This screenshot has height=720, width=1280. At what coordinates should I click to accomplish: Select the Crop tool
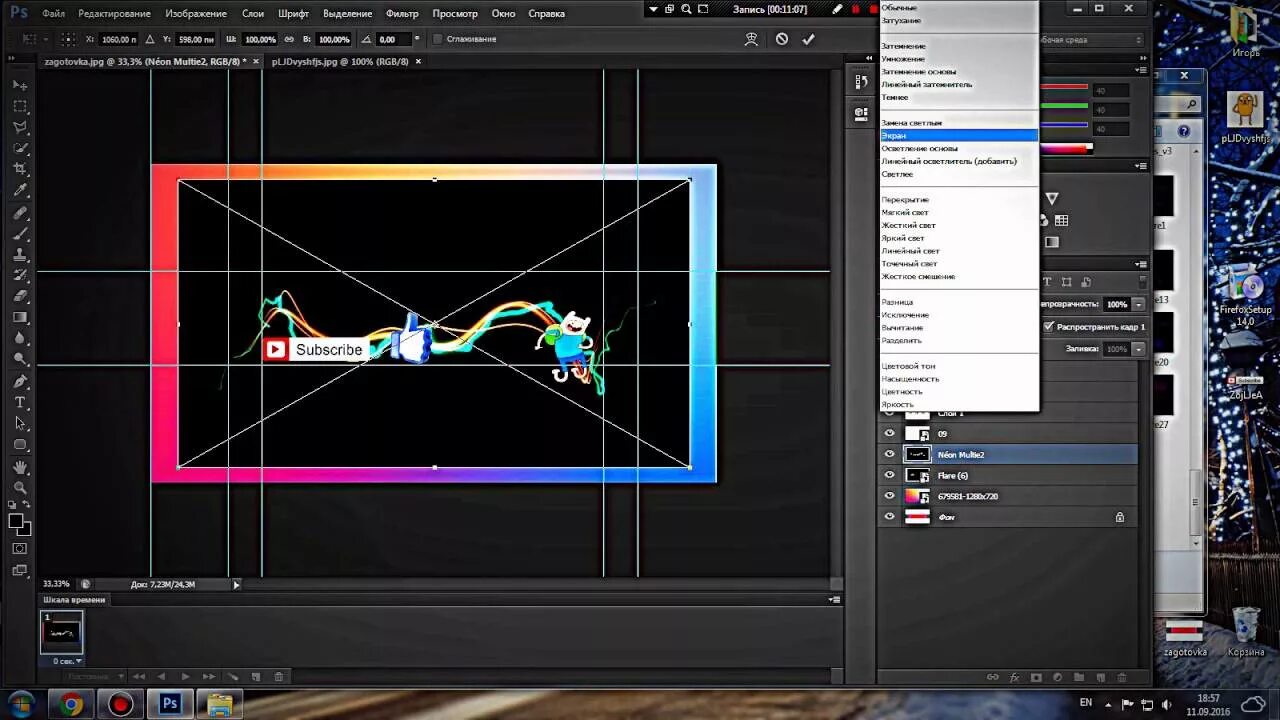pyautogui.click(x=20, y=169)
